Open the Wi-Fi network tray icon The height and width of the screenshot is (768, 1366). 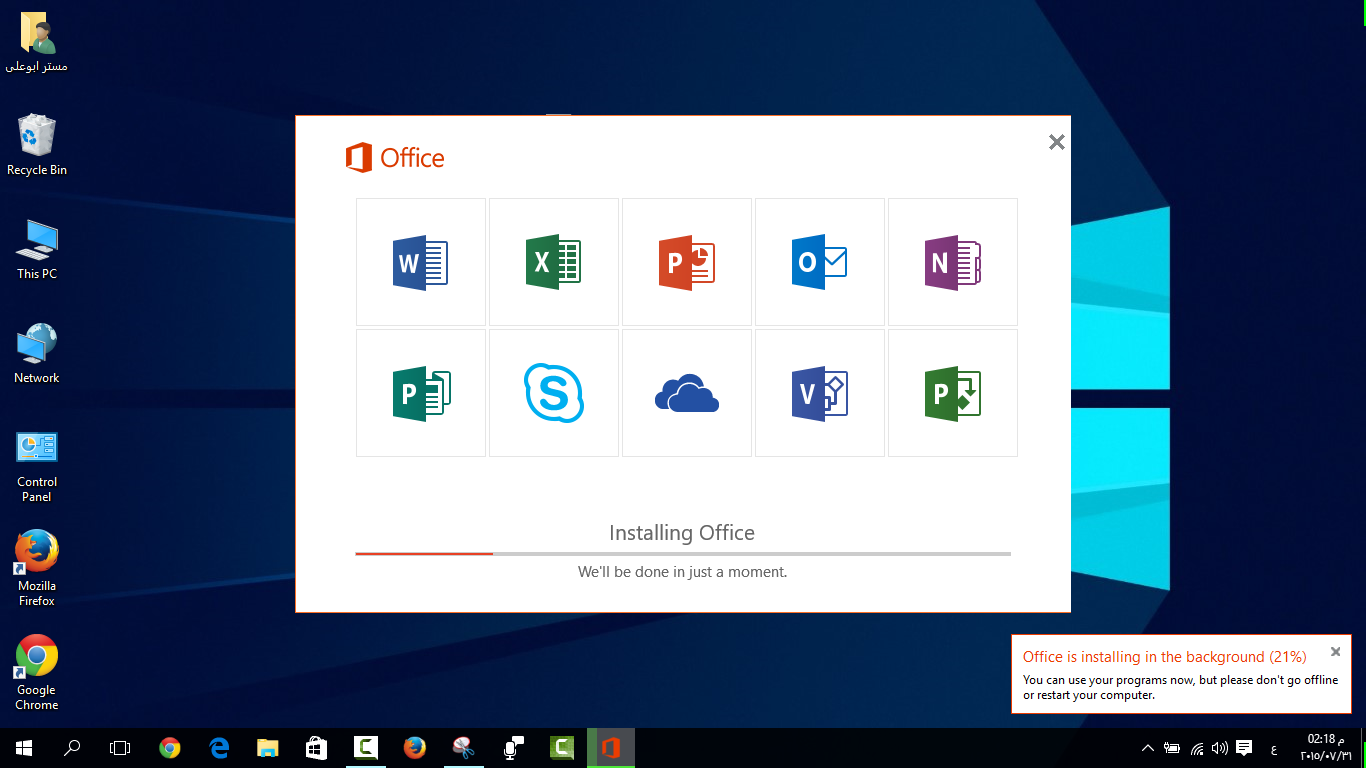pyautogui.click(x=1197, y=748)
